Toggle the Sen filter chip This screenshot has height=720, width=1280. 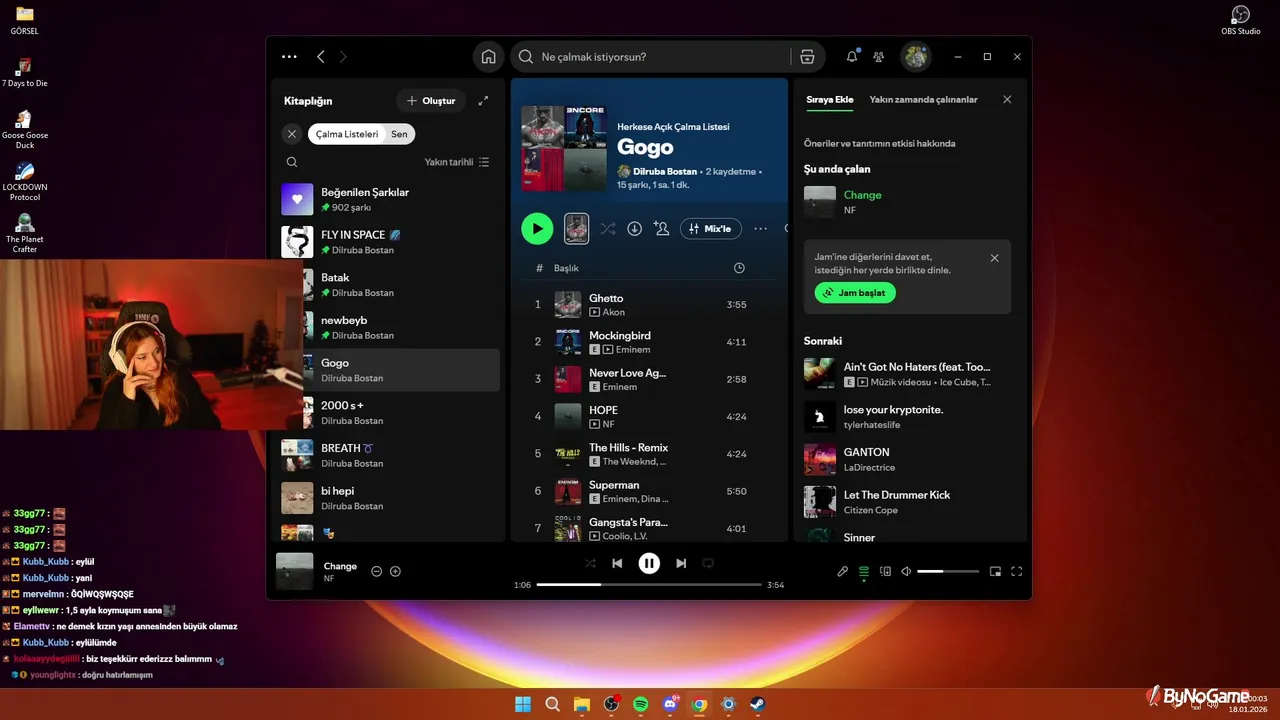(400, 134)
